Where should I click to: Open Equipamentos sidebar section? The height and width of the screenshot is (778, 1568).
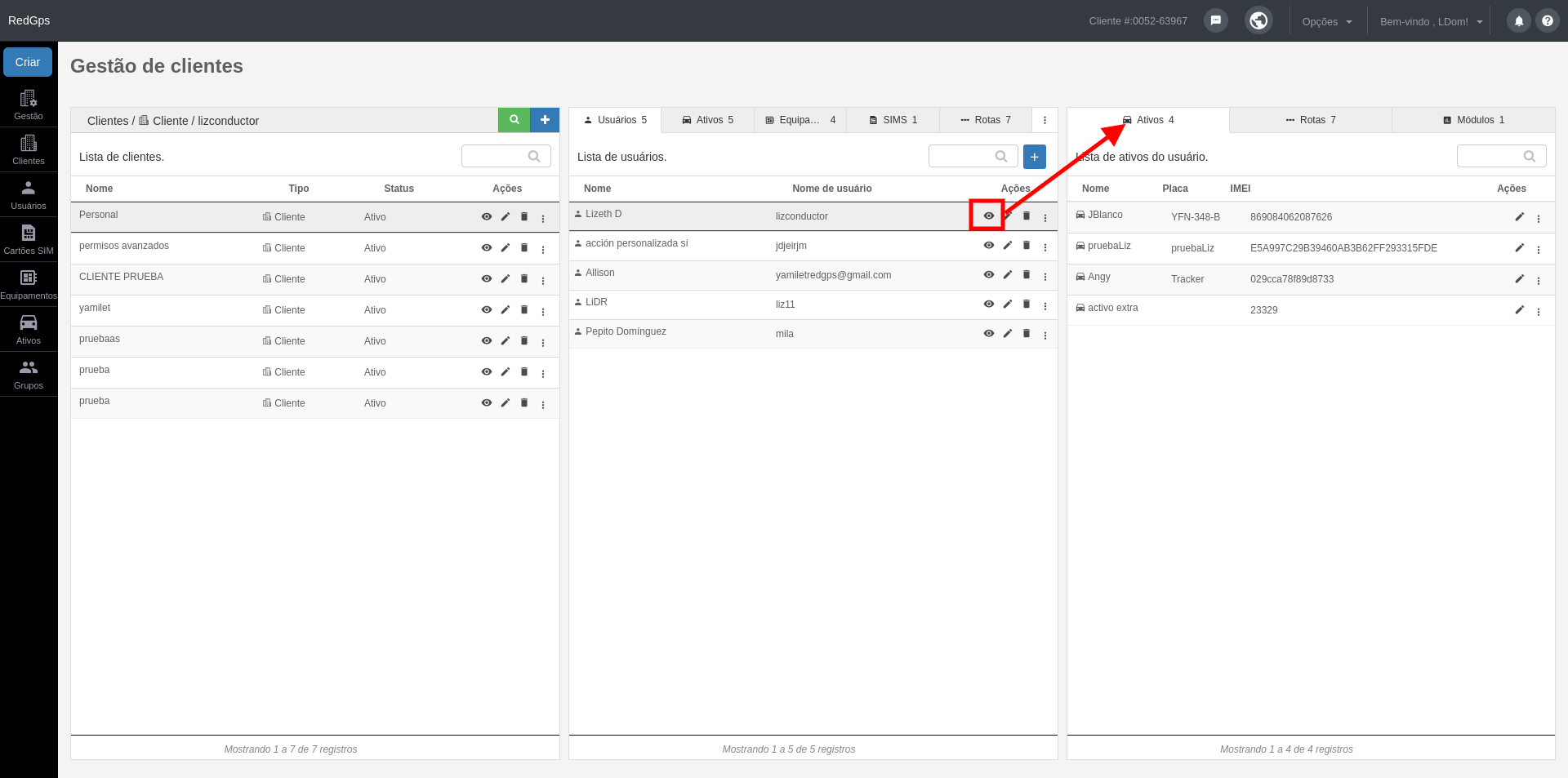click(29, 284)
